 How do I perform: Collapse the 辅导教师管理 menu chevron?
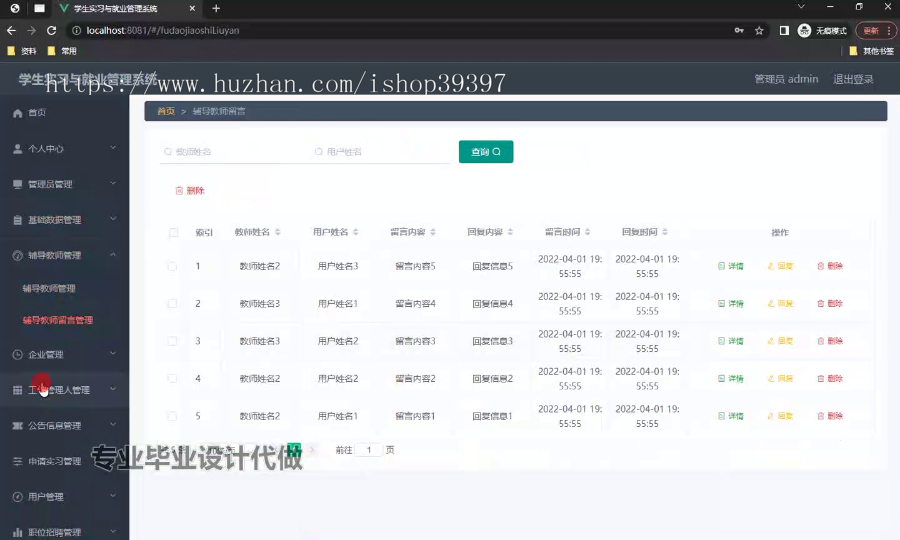click(x=113, y=255)
